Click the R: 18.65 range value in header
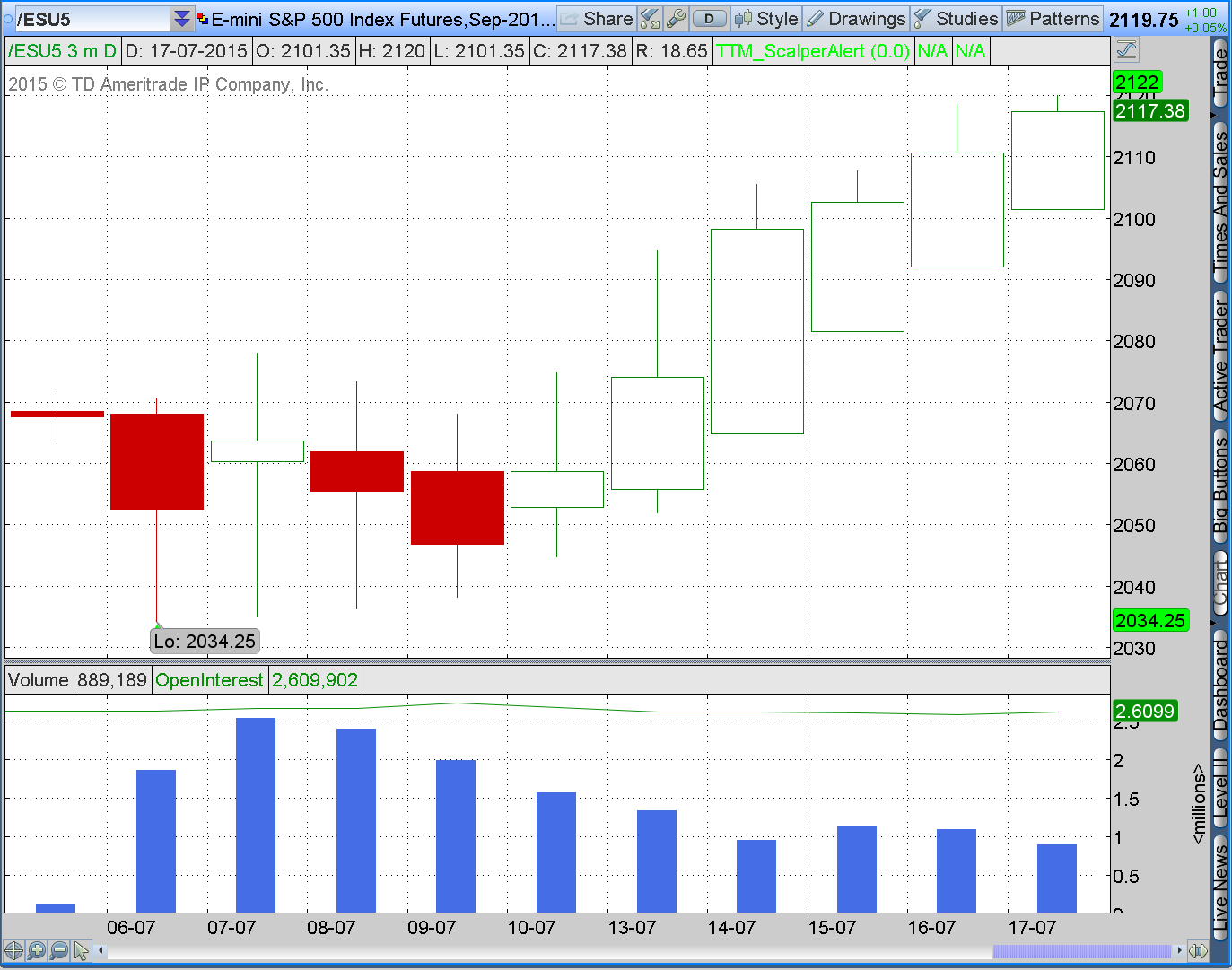The width and height of the screenshot is (1232, 970). coord(672,51)
